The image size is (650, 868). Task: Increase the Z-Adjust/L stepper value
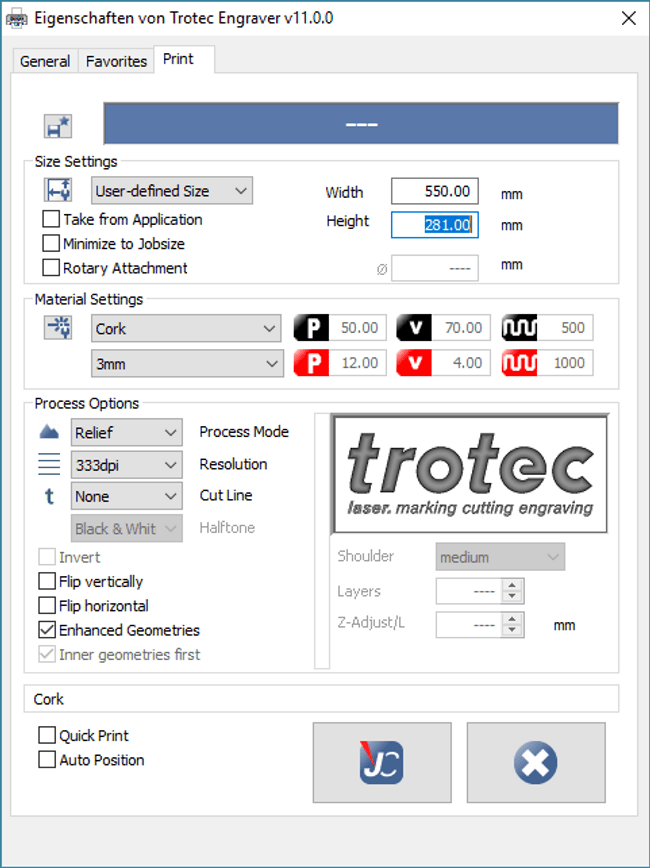(x=512, y=619)
